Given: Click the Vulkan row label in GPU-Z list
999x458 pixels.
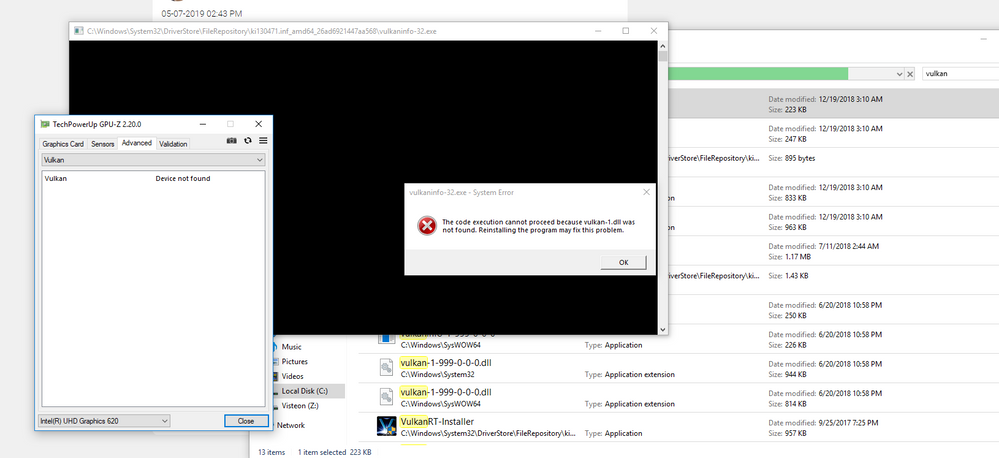Looking at the screenshot, I should [55, 179].
